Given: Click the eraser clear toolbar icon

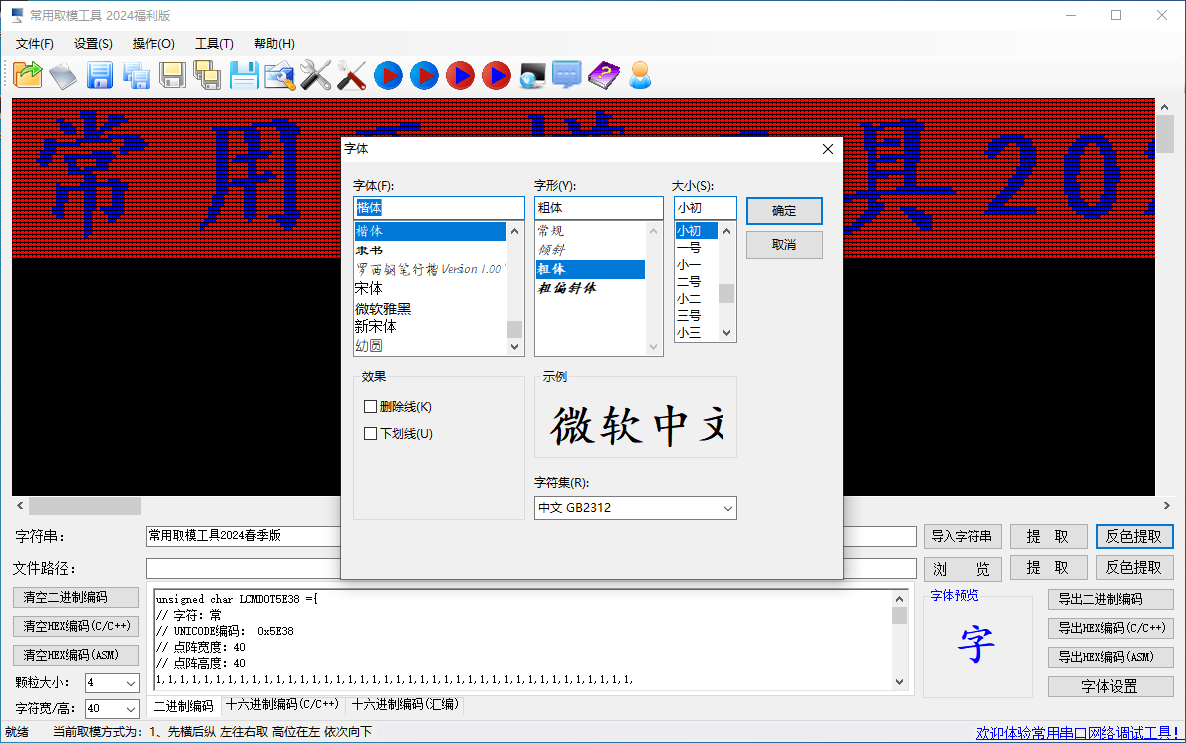Looking at the screenshot, I should coord(63,75).
